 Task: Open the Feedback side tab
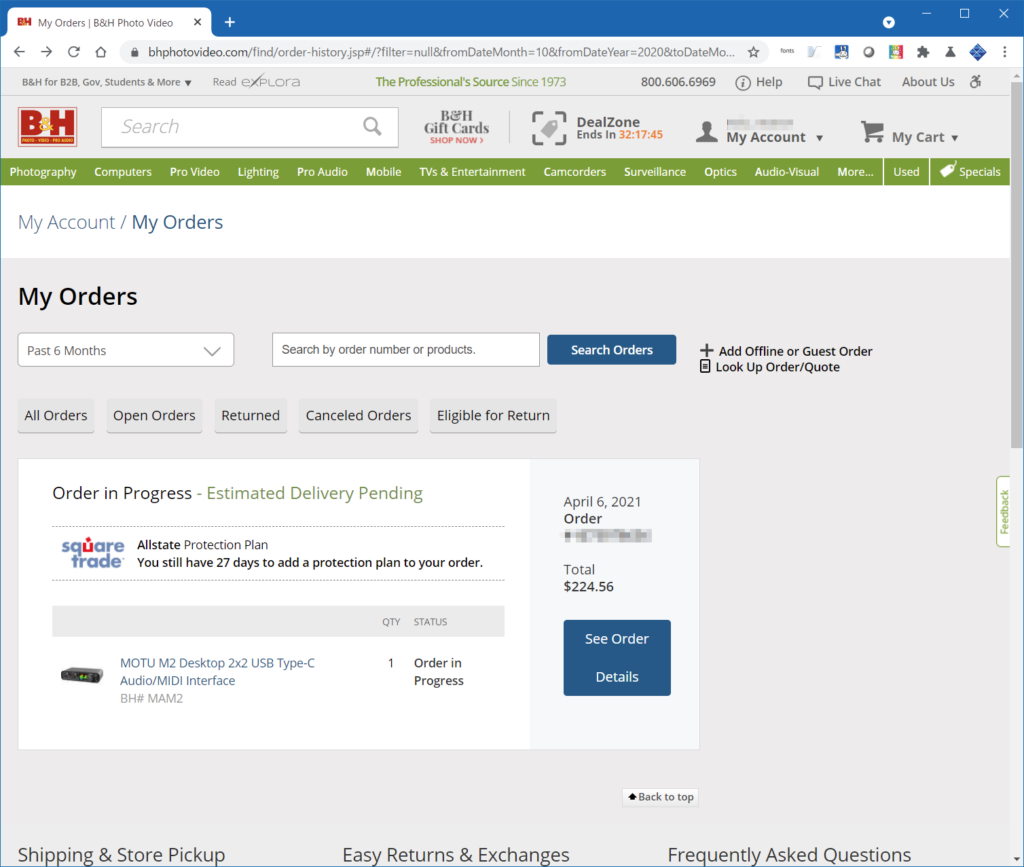(x=1004, y=512)
